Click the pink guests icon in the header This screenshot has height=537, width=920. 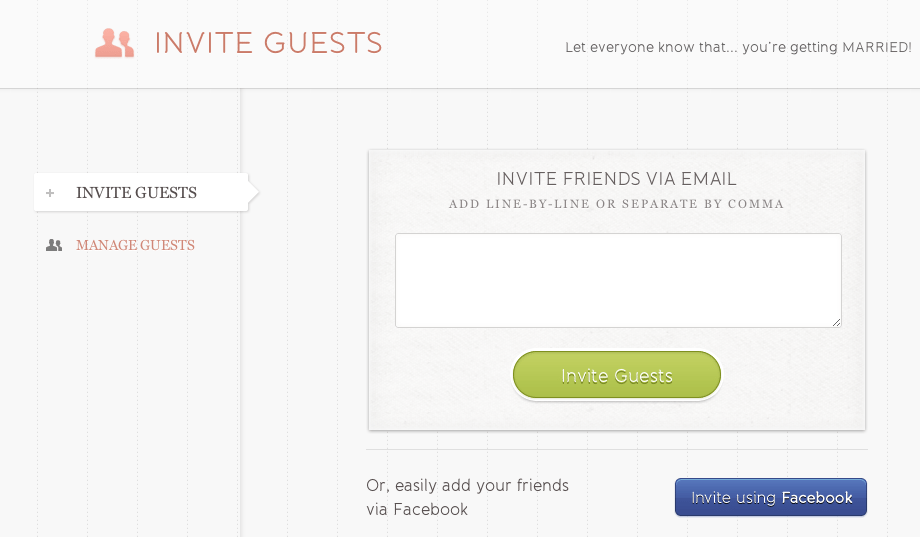[114, 43]
